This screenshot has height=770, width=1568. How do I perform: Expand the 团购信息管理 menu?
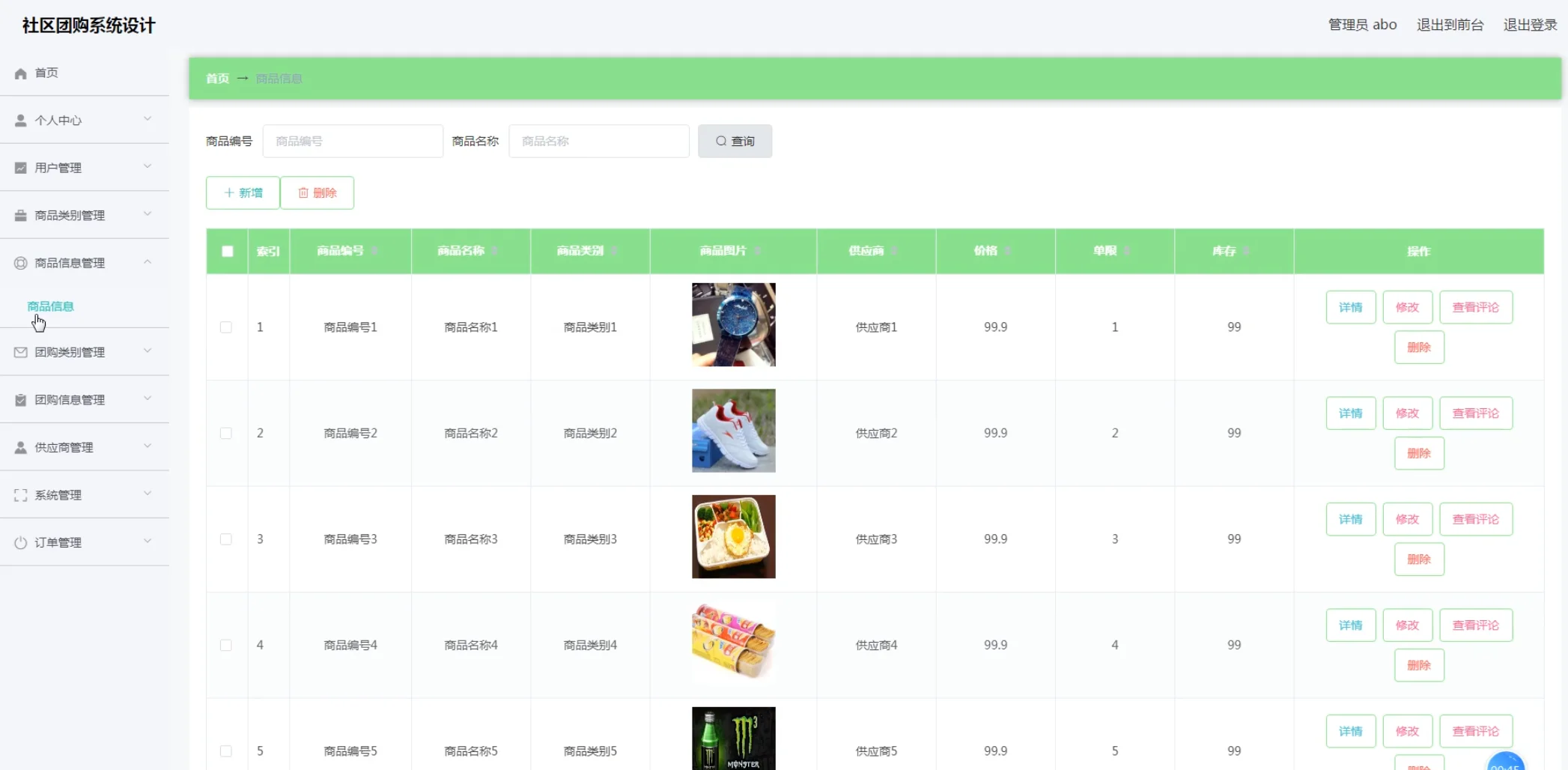point(148,398)
